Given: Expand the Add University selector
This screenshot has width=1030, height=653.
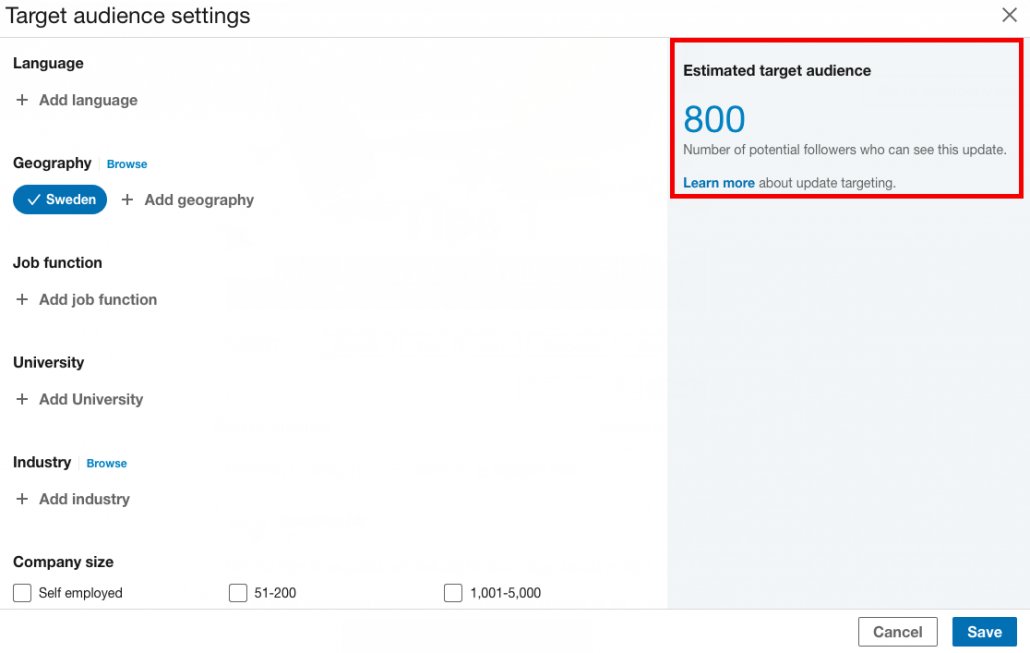Looking at the screenshot, I should [x=91, y=399].
